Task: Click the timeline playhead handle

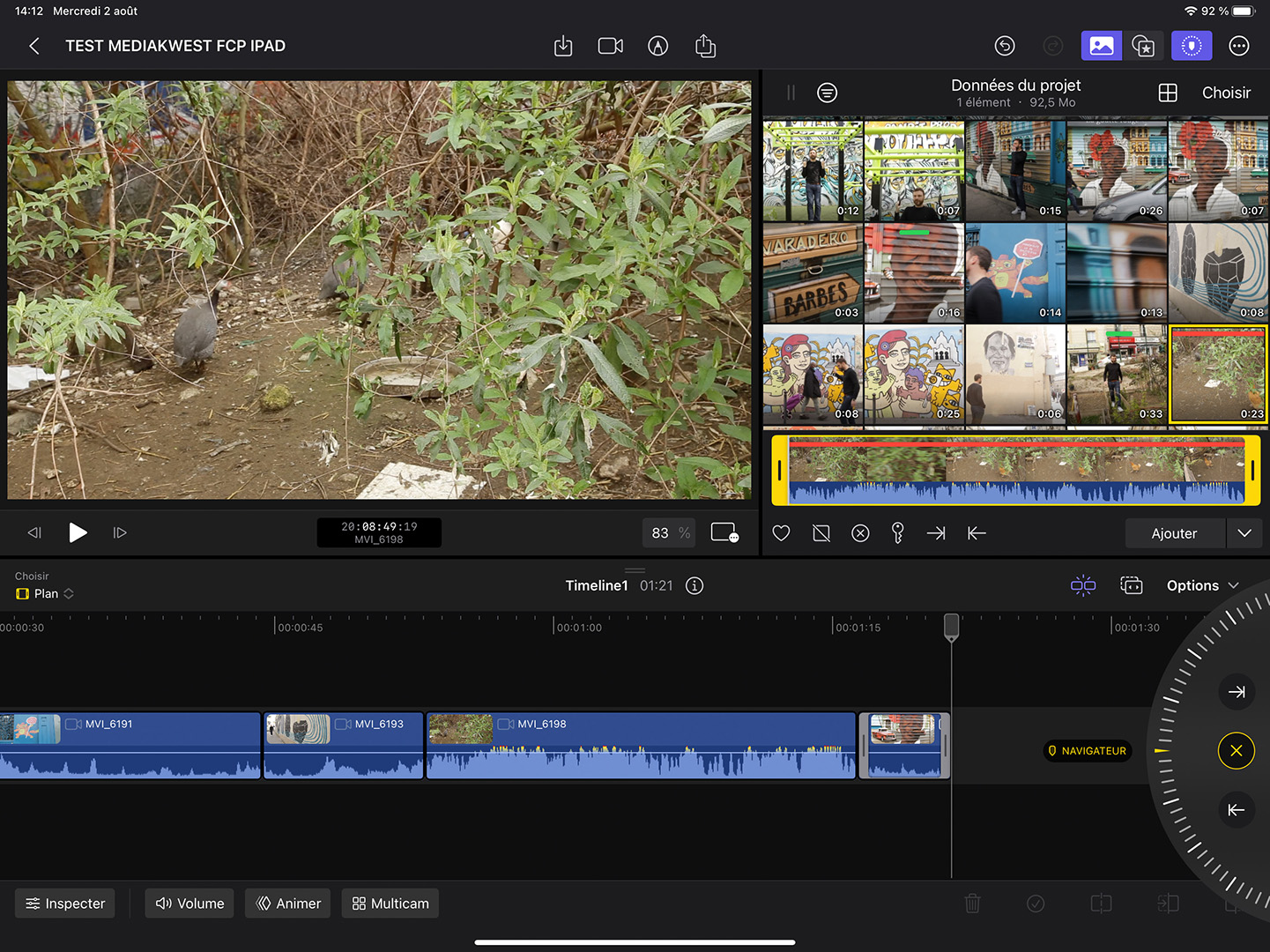Action: (952, 627)
